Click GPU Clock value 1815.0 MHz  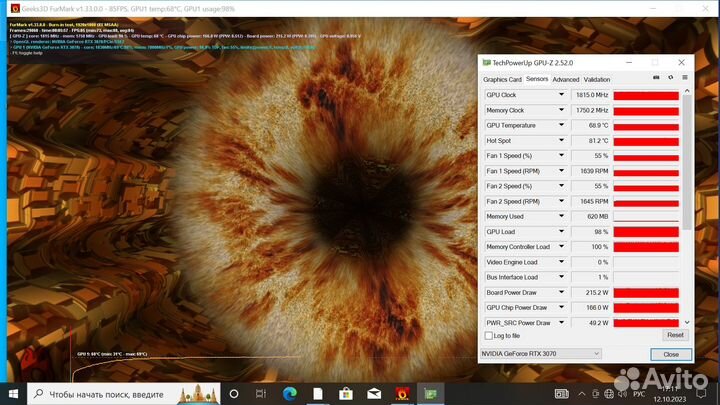(x=592, y=95)
